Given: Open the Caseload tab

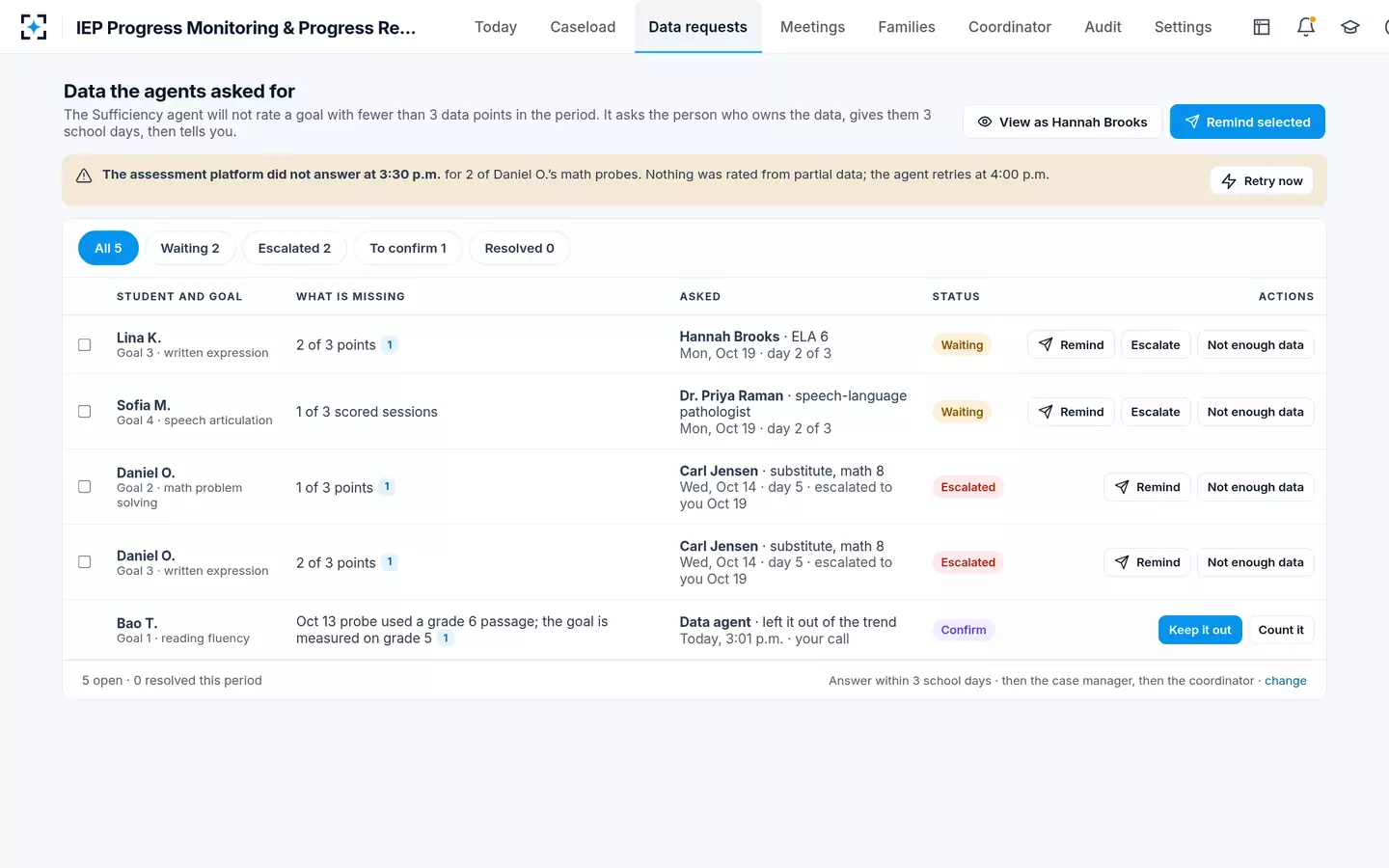Looking at the screenshot, I should tap(583, 27).
